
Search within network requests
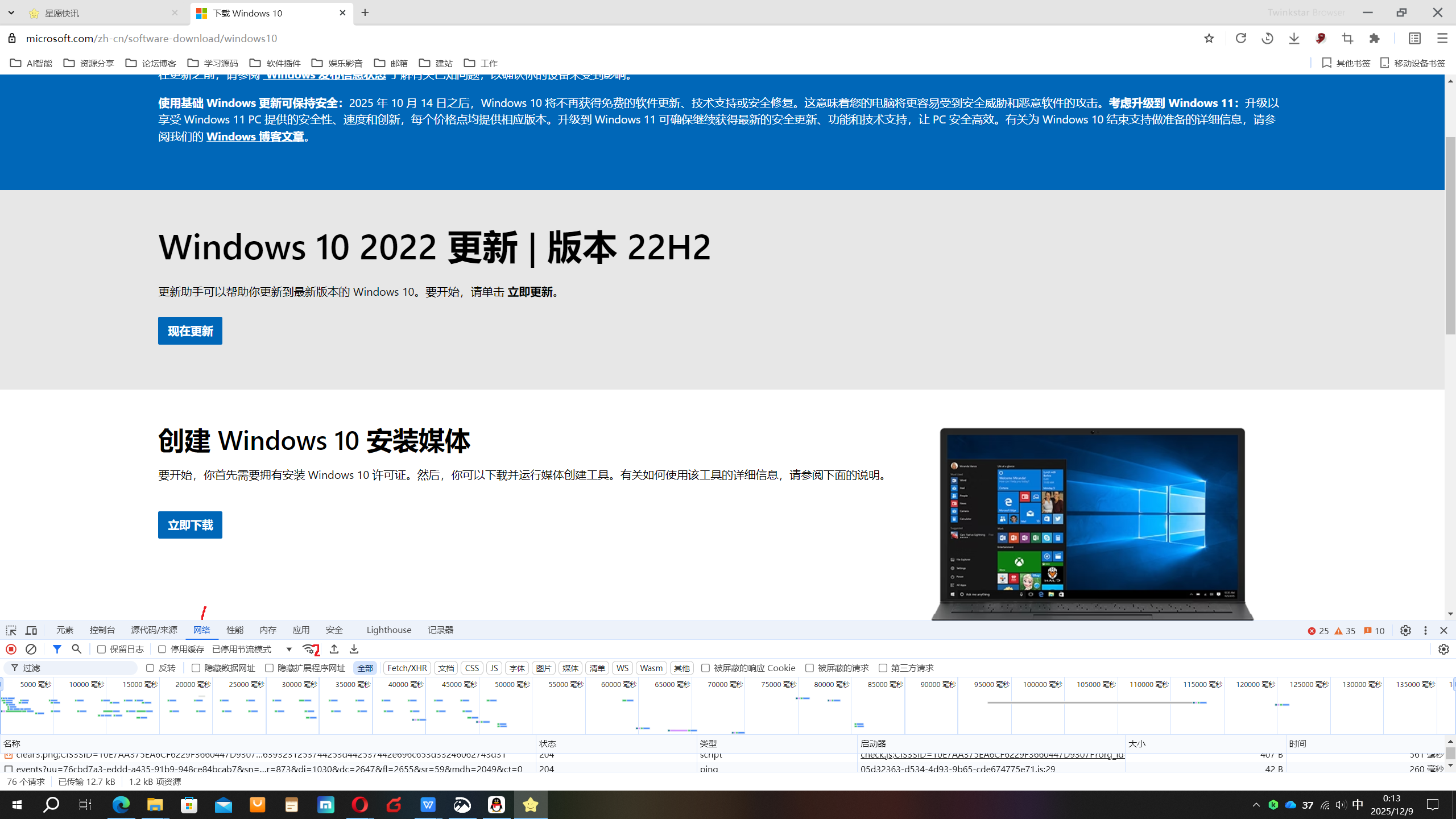[76, 649]
